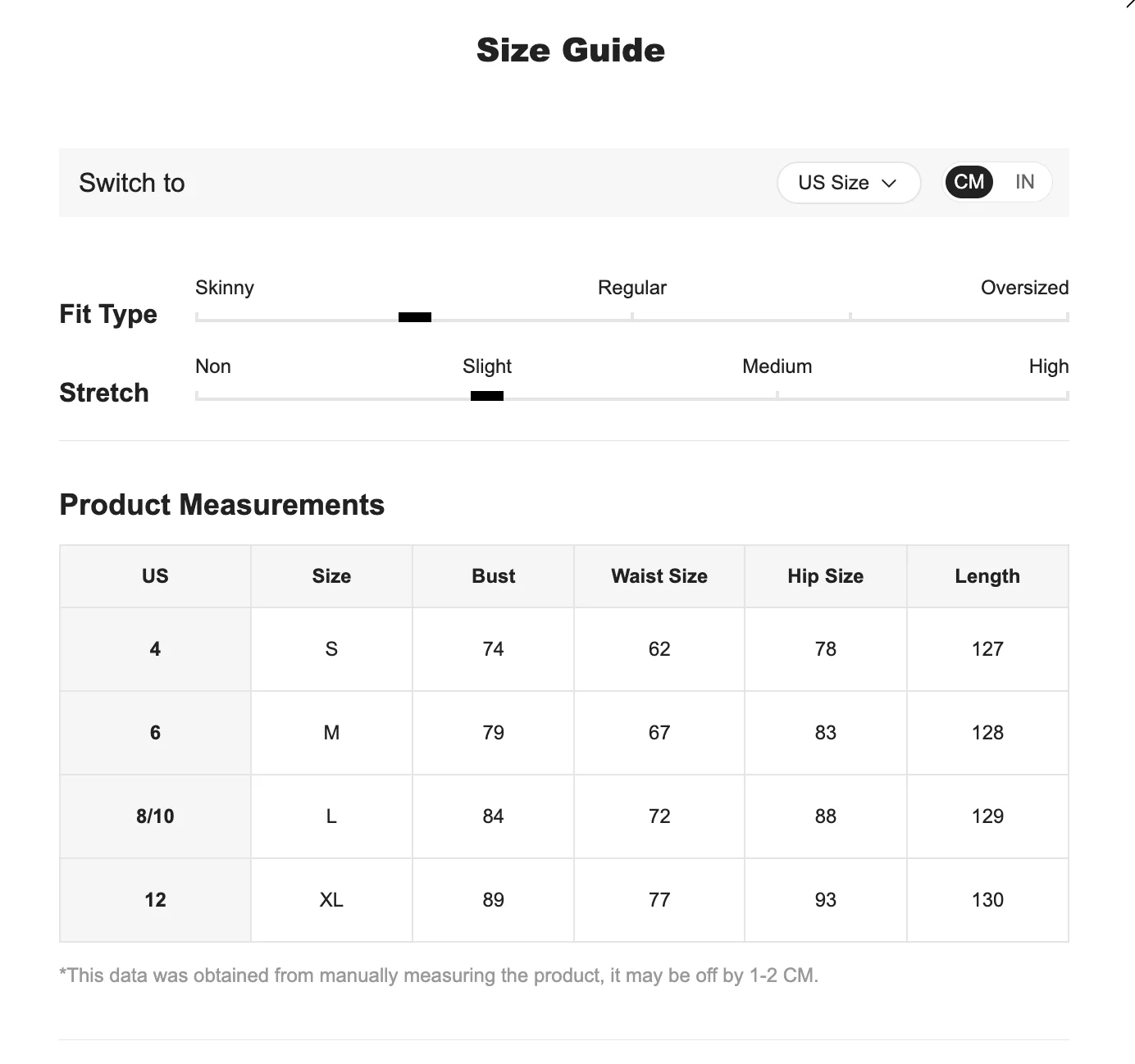Image resolution: width=1135 pixels, height=1064 pixels.
Task: Click the Oversized fit label
Action: tap(1024, 288)
